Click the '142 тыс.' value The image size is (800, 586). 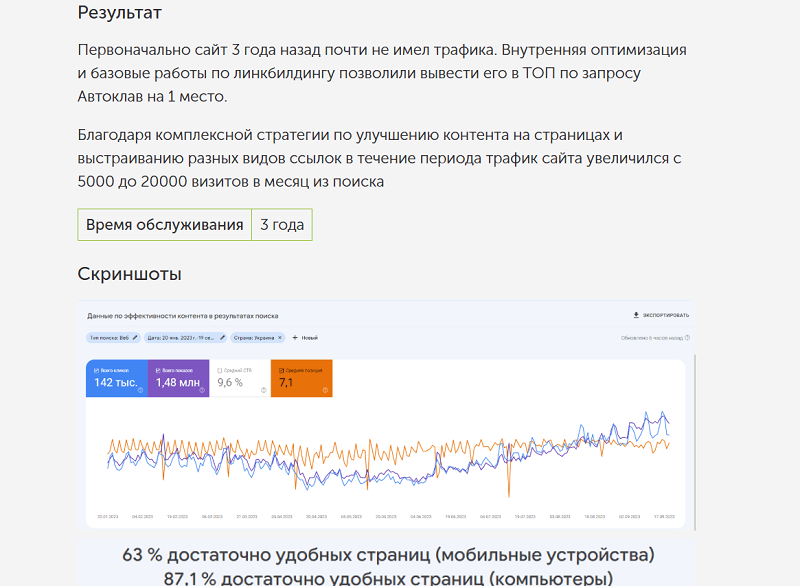coord(116,383)
